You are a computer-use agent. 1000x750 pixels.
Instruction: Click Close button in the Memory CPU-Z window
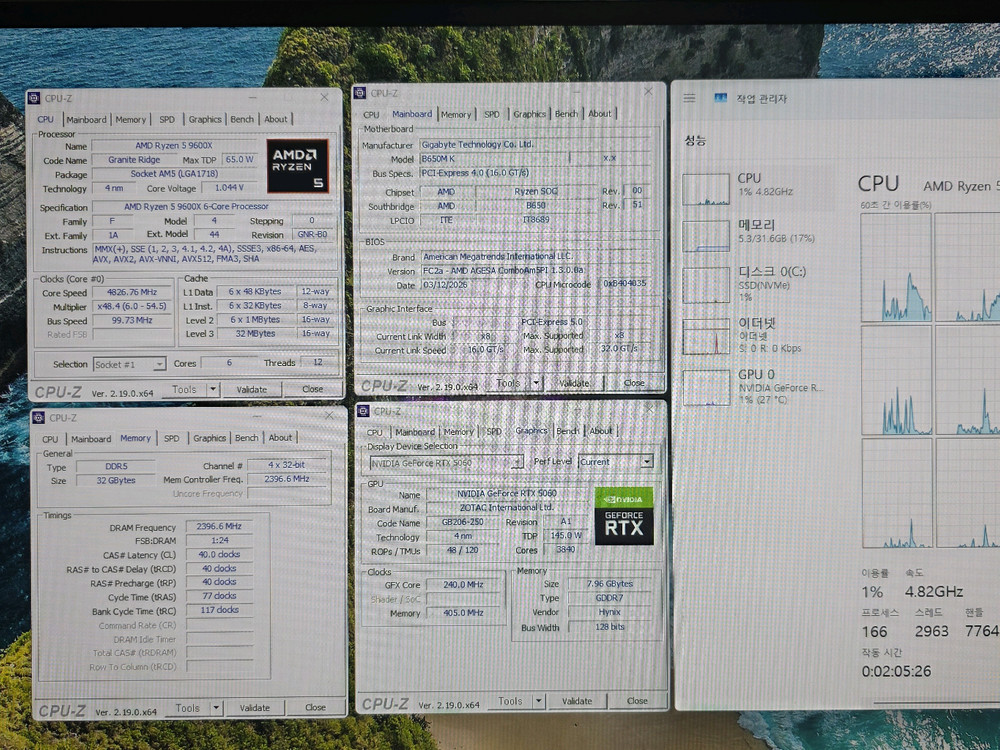tap(315, 707)
